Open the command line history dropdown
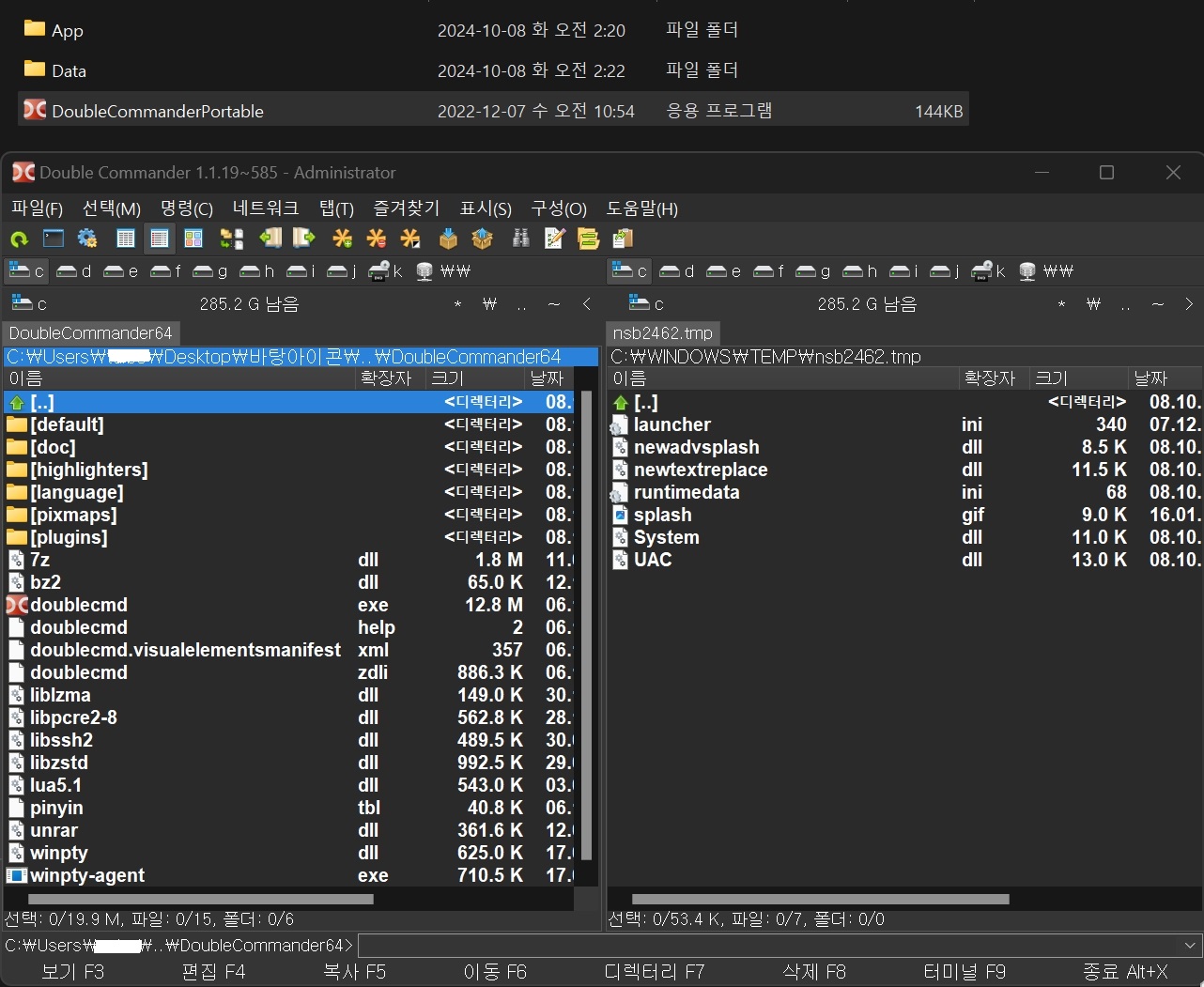The width and height of the screenshot is (1204, 987). tap(1191, 945)
